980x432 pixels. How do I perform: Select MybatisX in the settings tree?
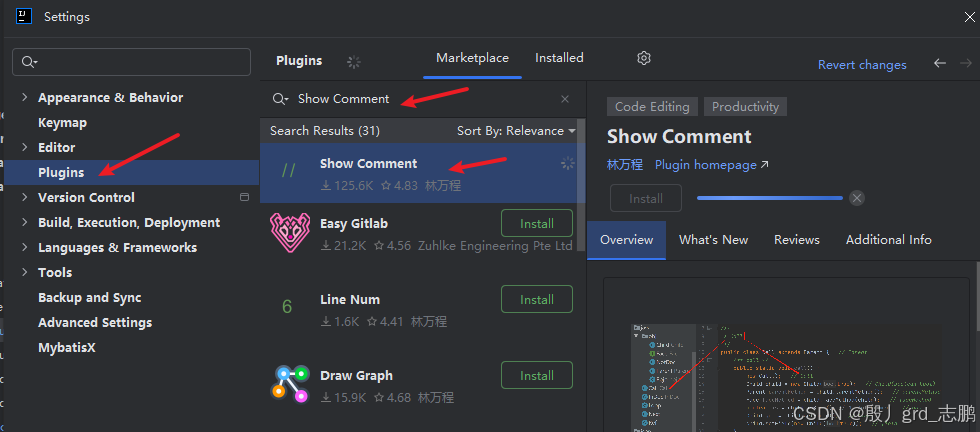coord(67,348)
